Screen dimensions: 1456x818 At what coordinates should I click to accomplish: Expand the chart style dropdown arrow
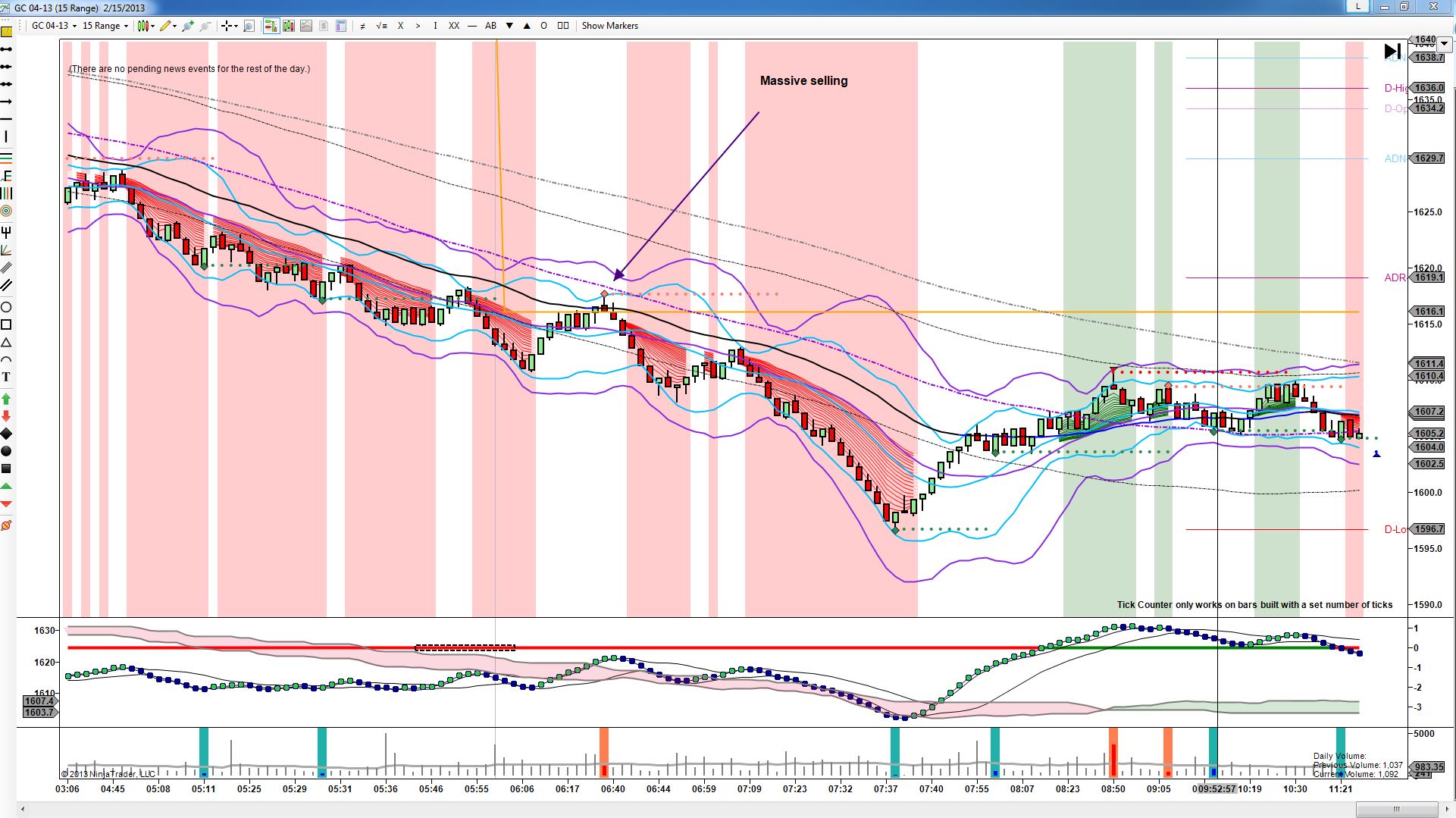click(x=153, y=26)
